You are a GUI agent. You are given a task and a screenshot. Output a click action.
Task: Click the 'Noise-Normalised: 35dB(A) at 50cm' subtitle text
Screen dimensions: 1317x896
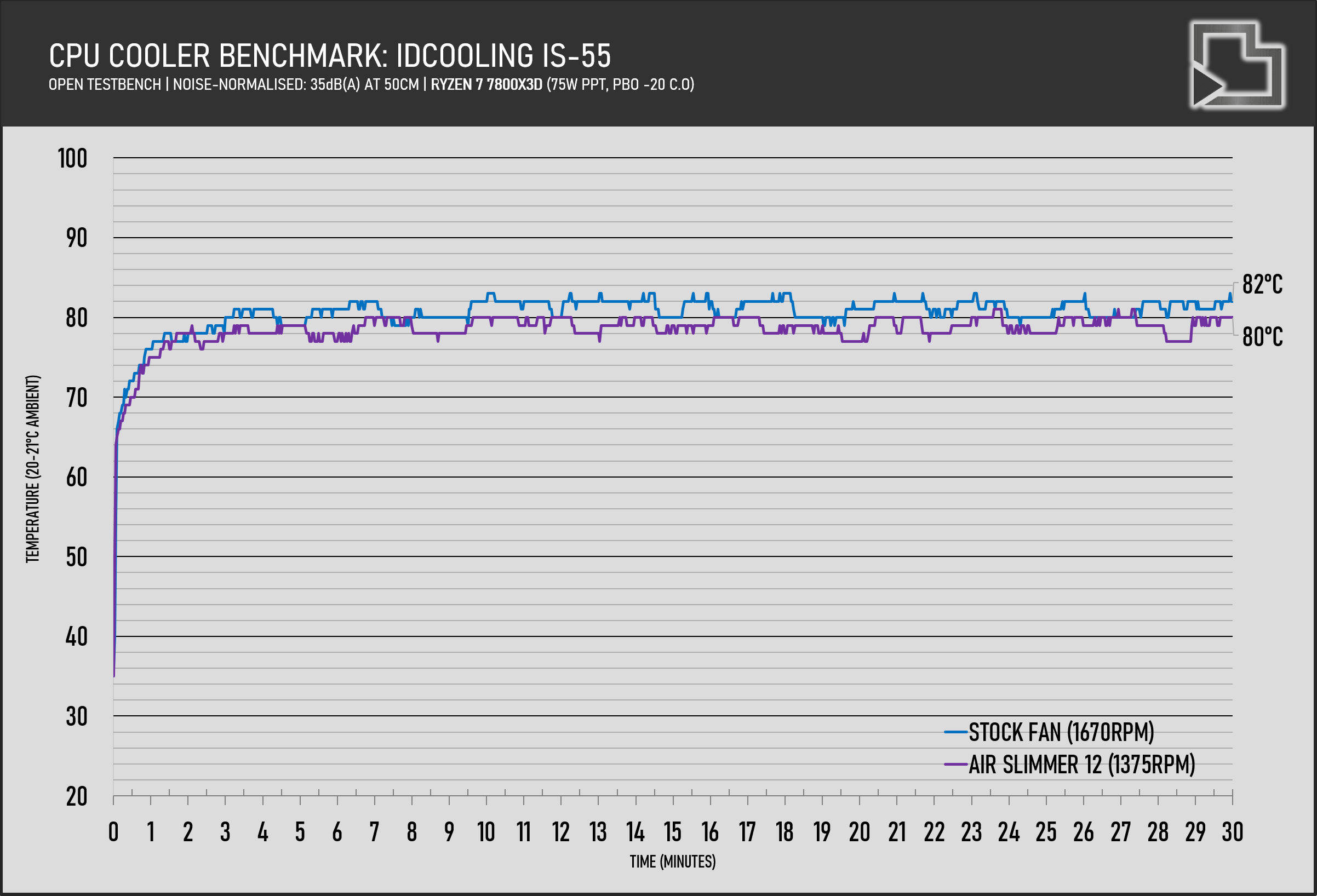(x=295, y=84)
